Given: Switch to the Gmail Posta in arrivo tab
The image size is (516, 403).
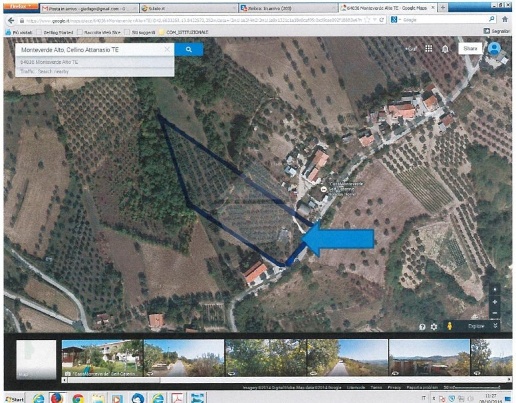Looking at the screenshot, I should point(89,8).
